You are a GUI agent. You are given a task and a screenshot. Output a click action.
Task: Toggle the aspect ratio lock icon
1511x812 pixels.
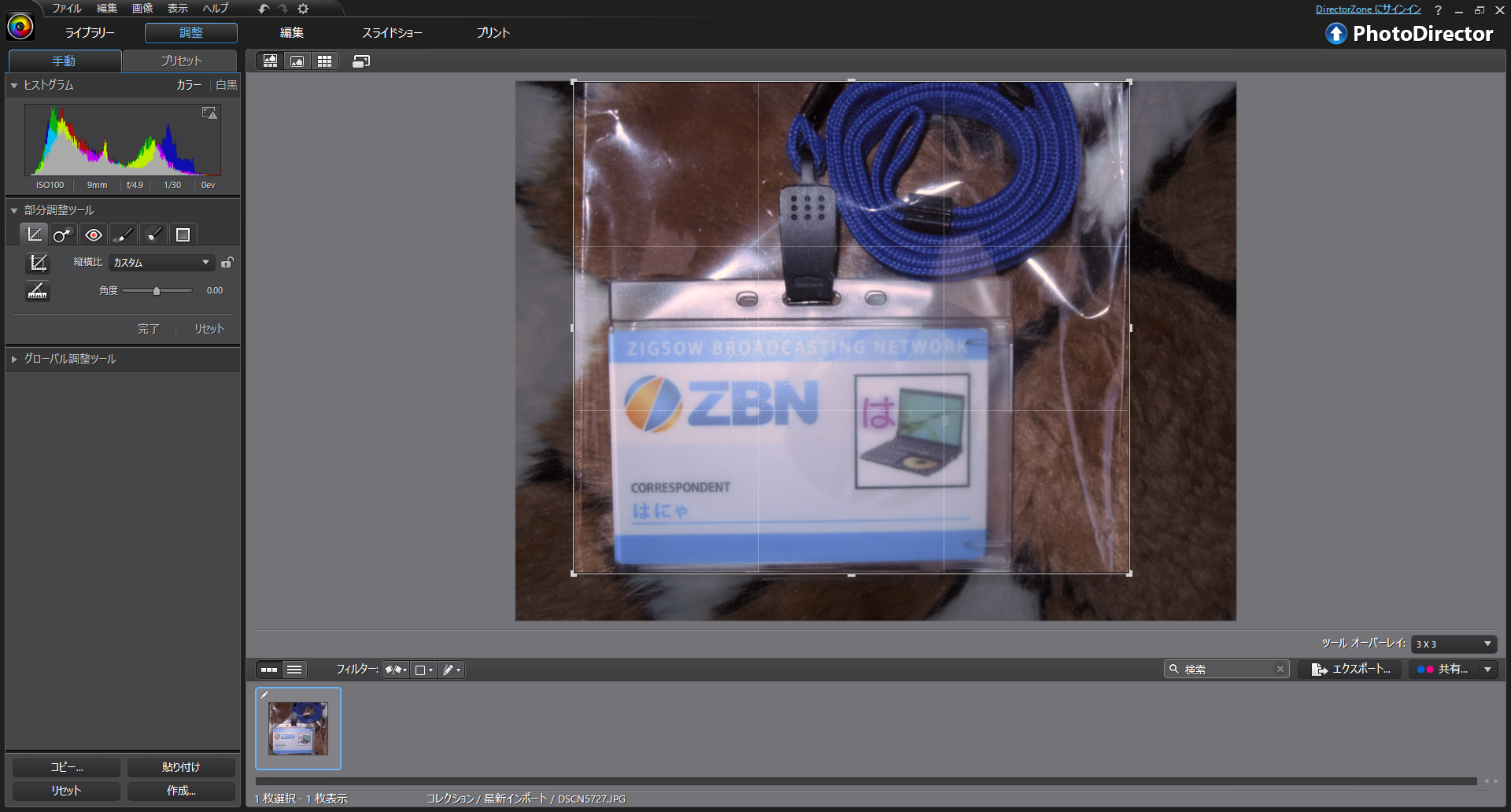tap(227, 263)
